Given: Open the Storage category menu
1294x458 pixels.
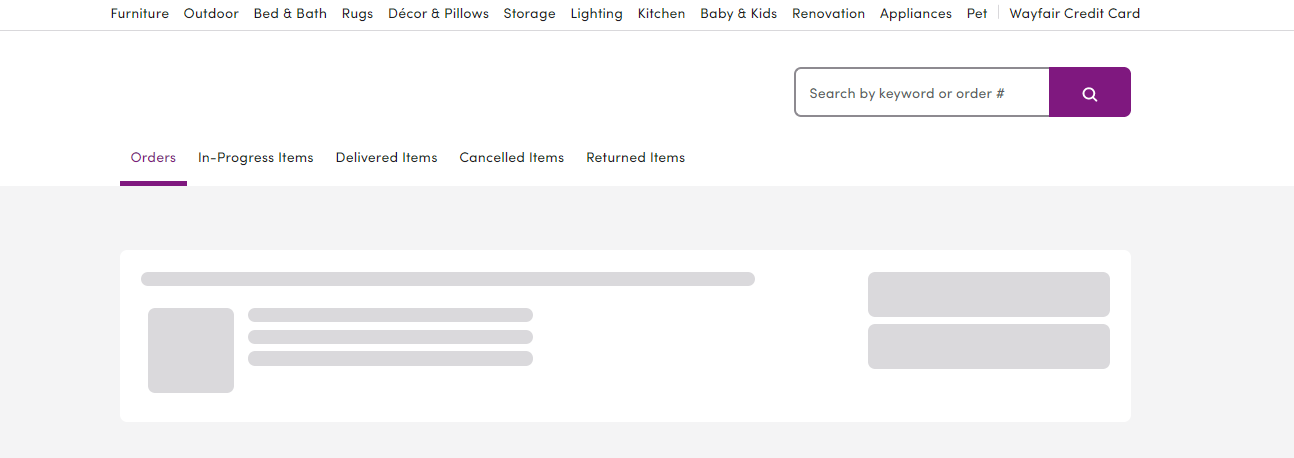Looking at the screenshot, I should [x=529, y=14].
